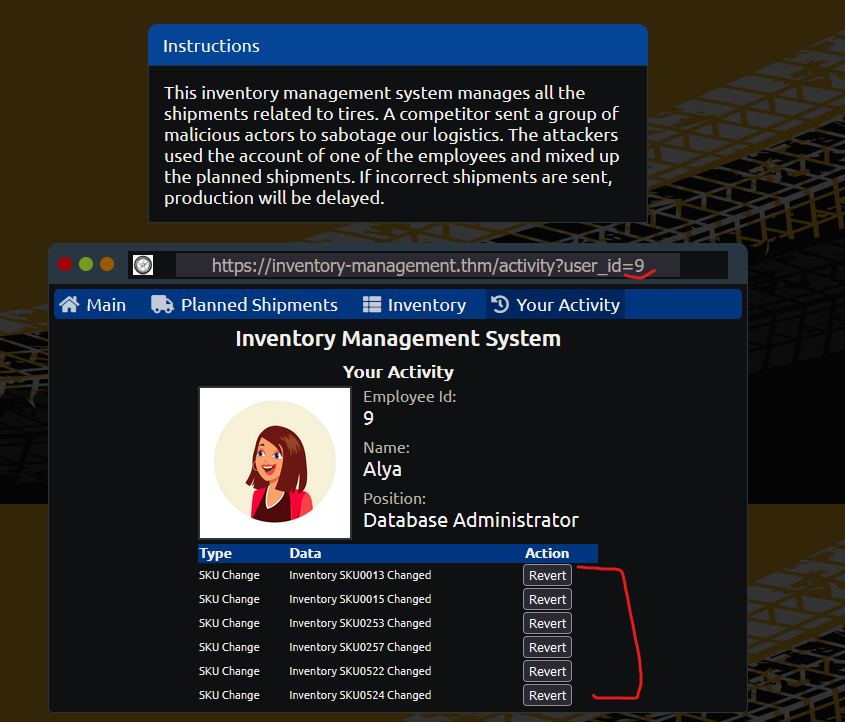Select text 'Inventory SKU0253 Changed'

(x=360, y=623)
